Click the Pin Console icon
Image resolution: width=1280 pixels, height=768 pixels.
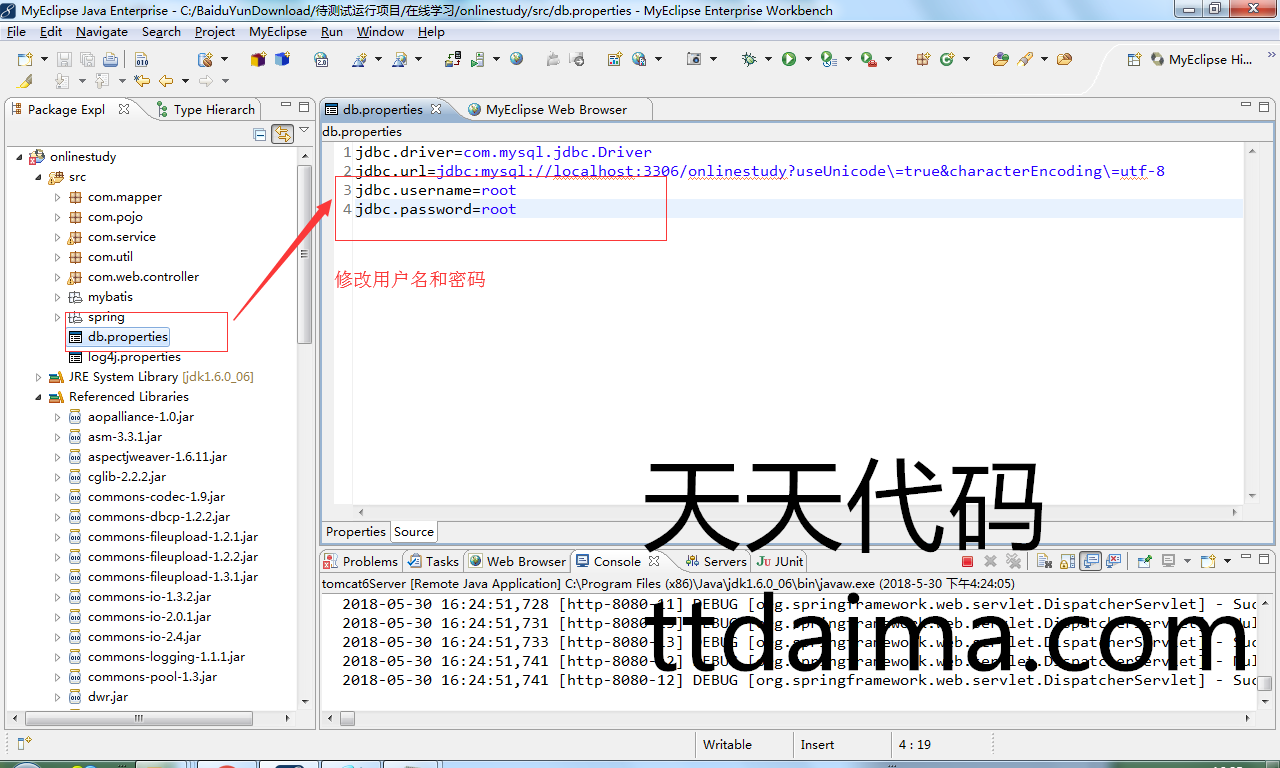pyautogui.click(x=1144, y=561)
